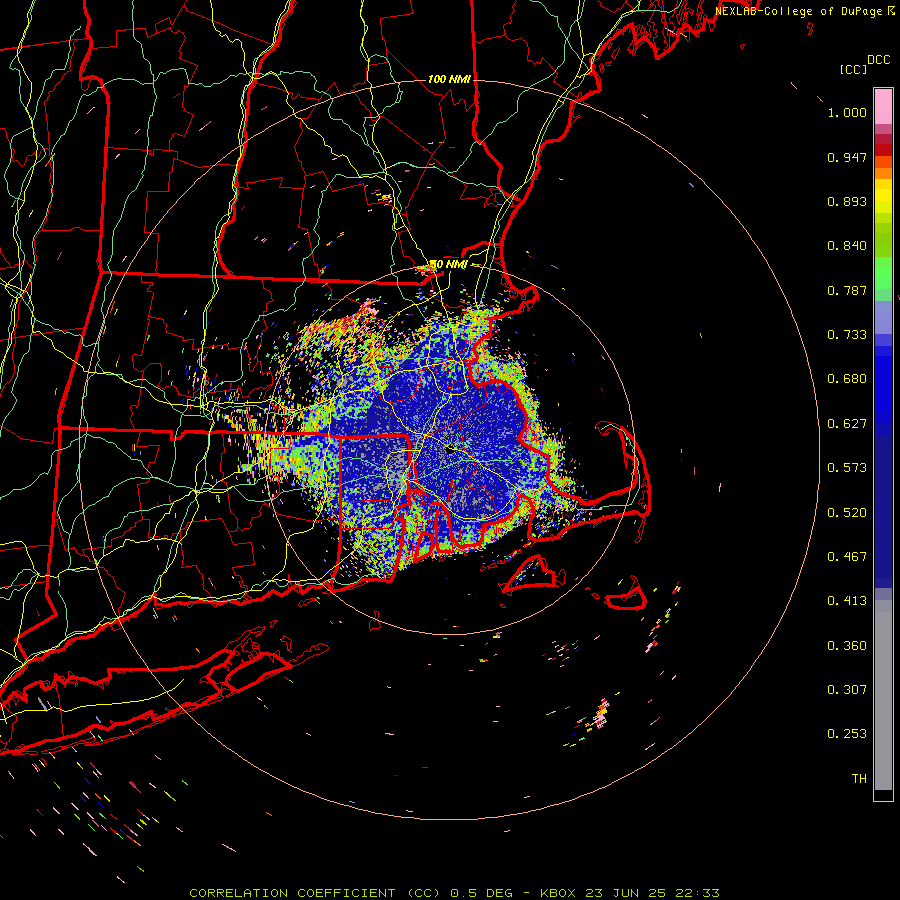The width and height of the screenshot is (900, 900).
Task: Click the 23 JUN 25 22:33 timestamp
Action: click(x=653, y=893)
